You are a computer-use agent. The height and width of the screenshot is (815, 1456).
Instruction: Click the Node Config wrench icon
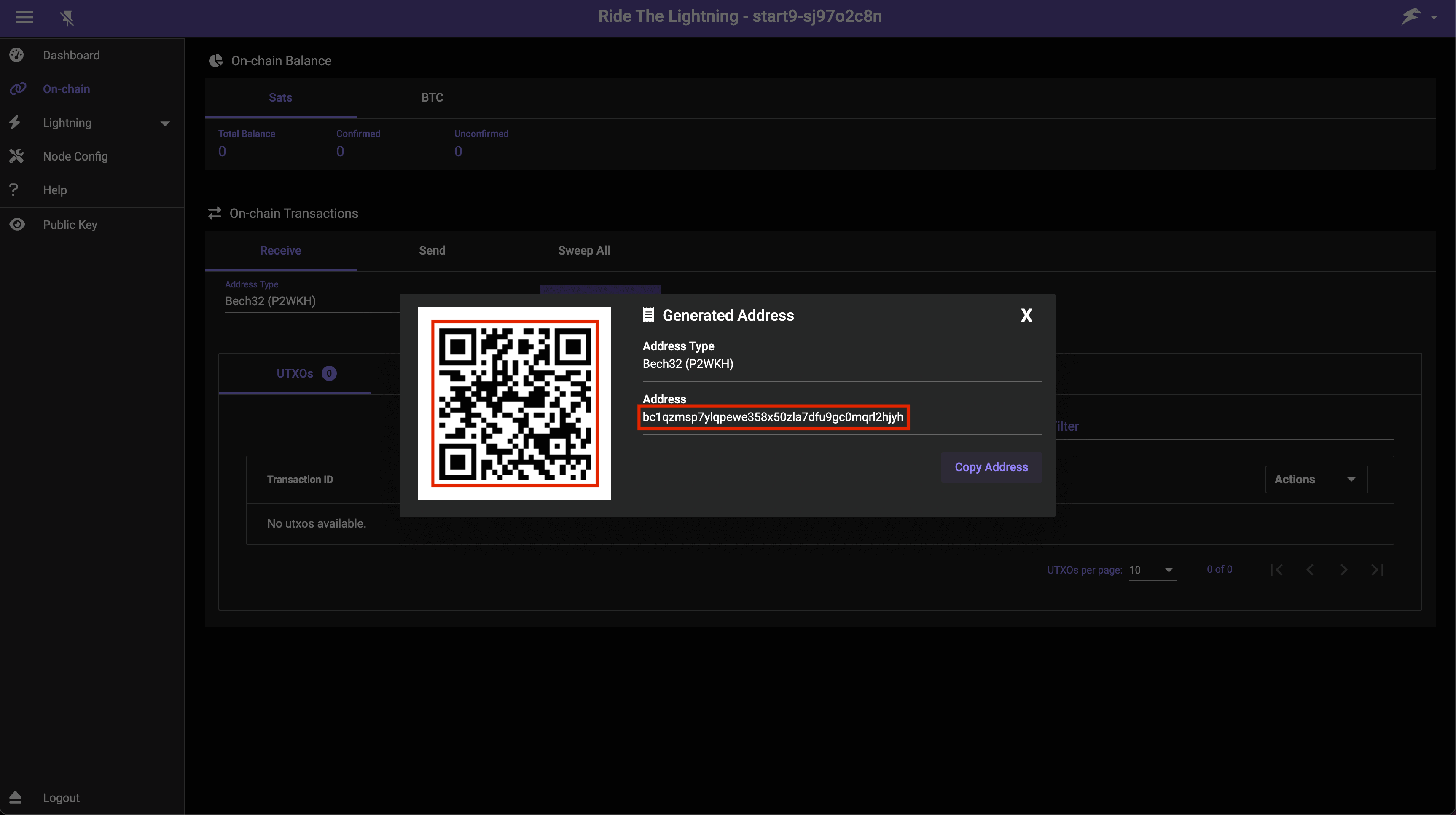[x=16, y=156]
